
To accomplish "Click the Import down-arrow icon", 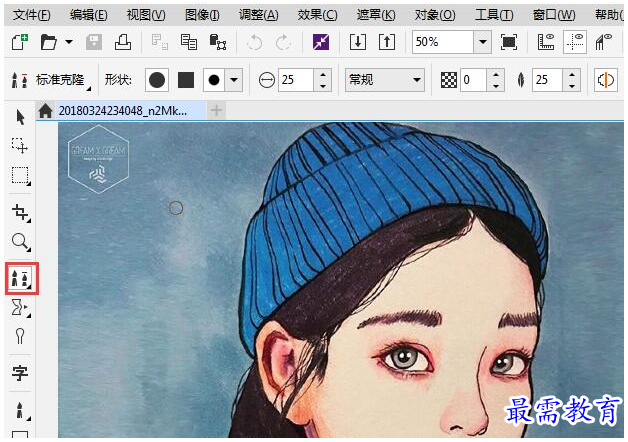I will click(358, 42).
